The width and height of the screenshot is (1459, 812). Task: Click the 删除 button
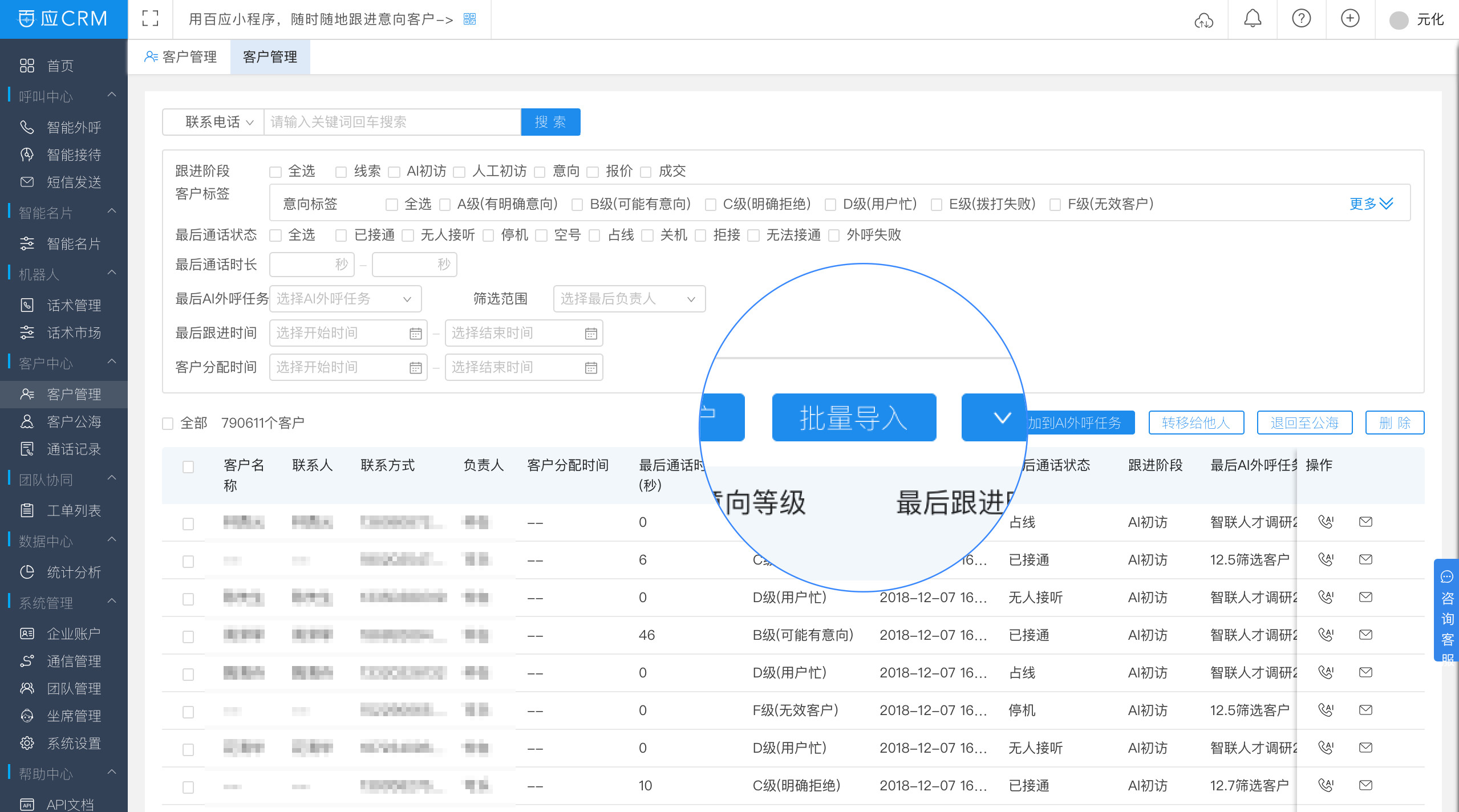1395,423
